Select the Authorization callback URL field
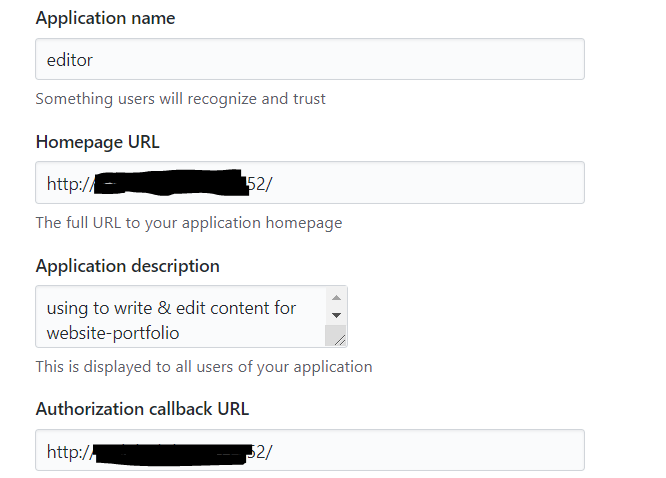The height and width of the screenshot is (478, 666). 310,450
